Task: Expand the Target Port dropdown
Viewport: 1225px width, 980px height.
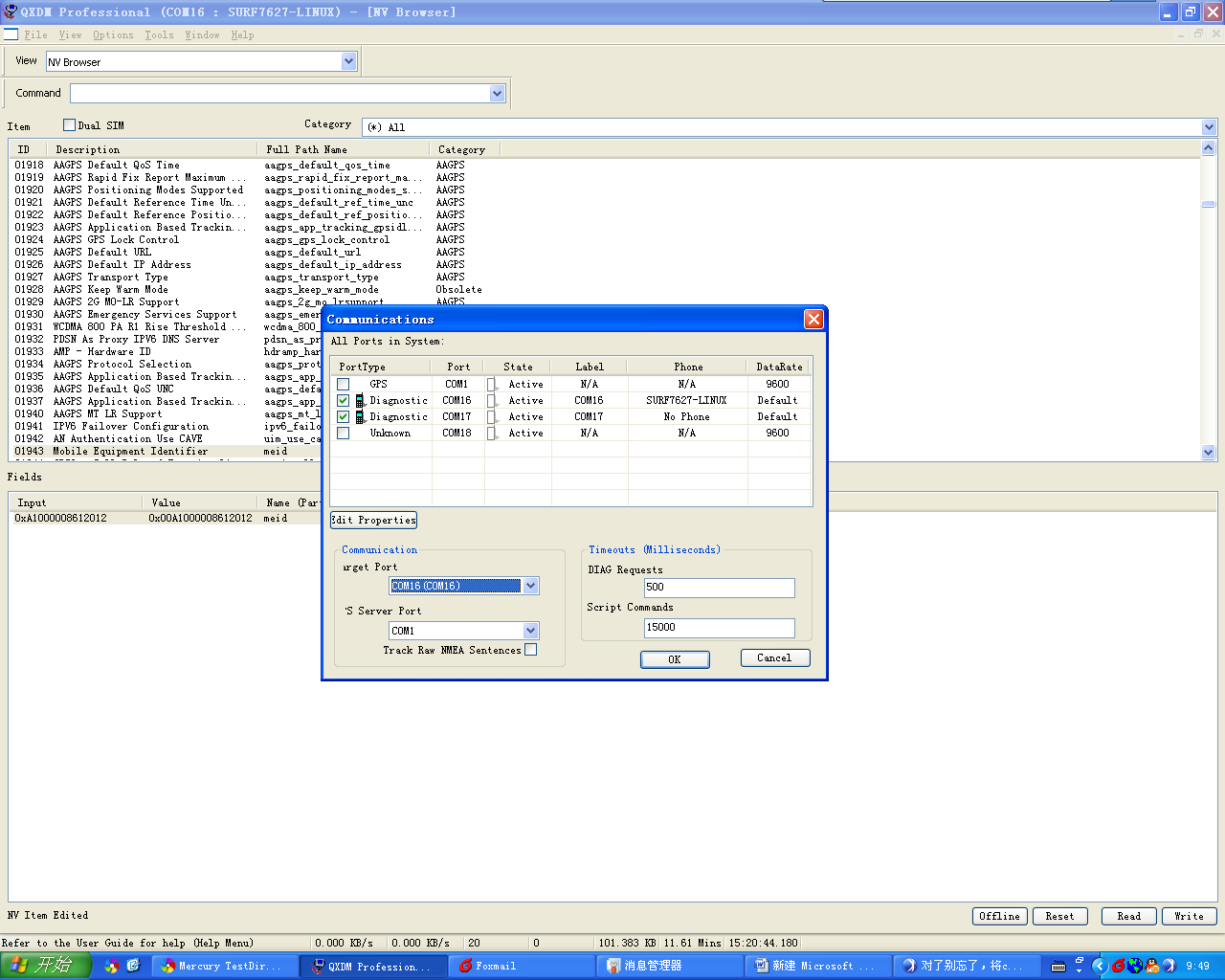Action: coord(531,586)
